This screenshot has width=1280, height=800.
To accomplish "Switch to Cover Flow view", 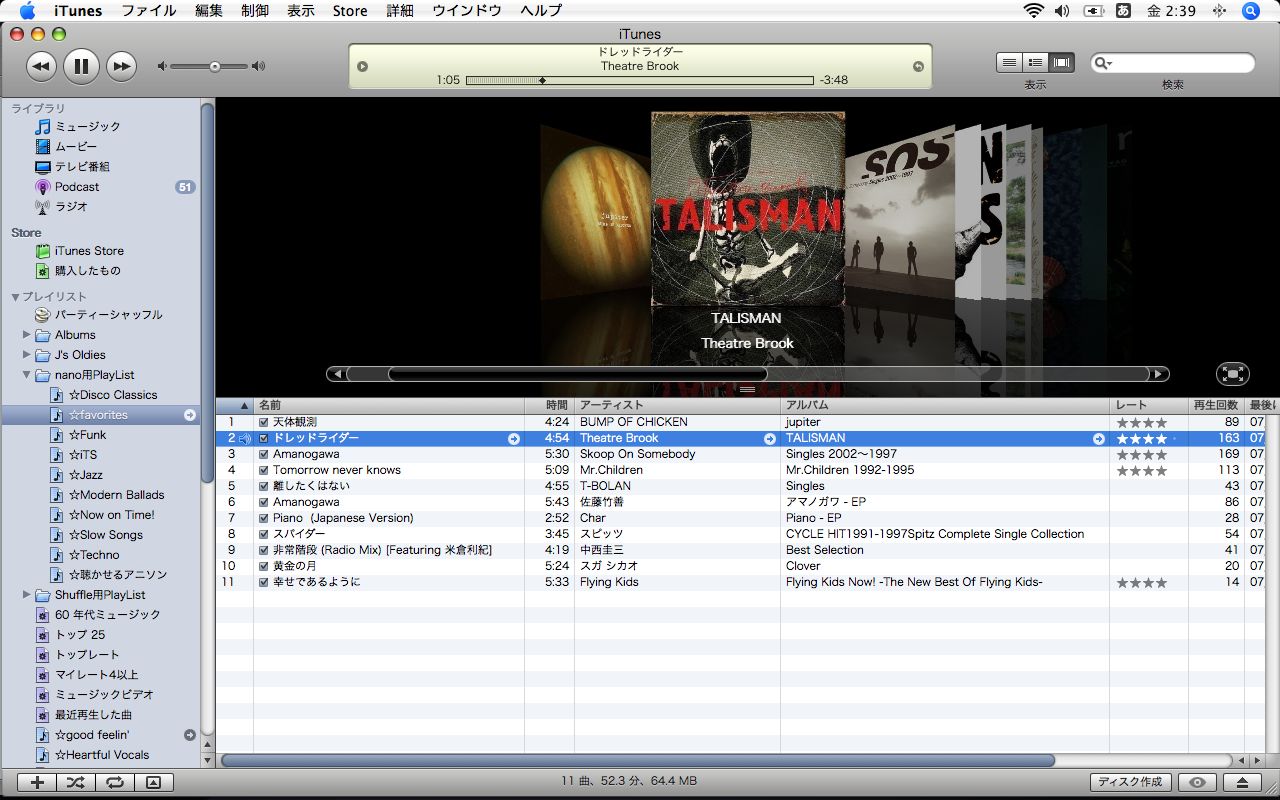I will [1062, 63].
